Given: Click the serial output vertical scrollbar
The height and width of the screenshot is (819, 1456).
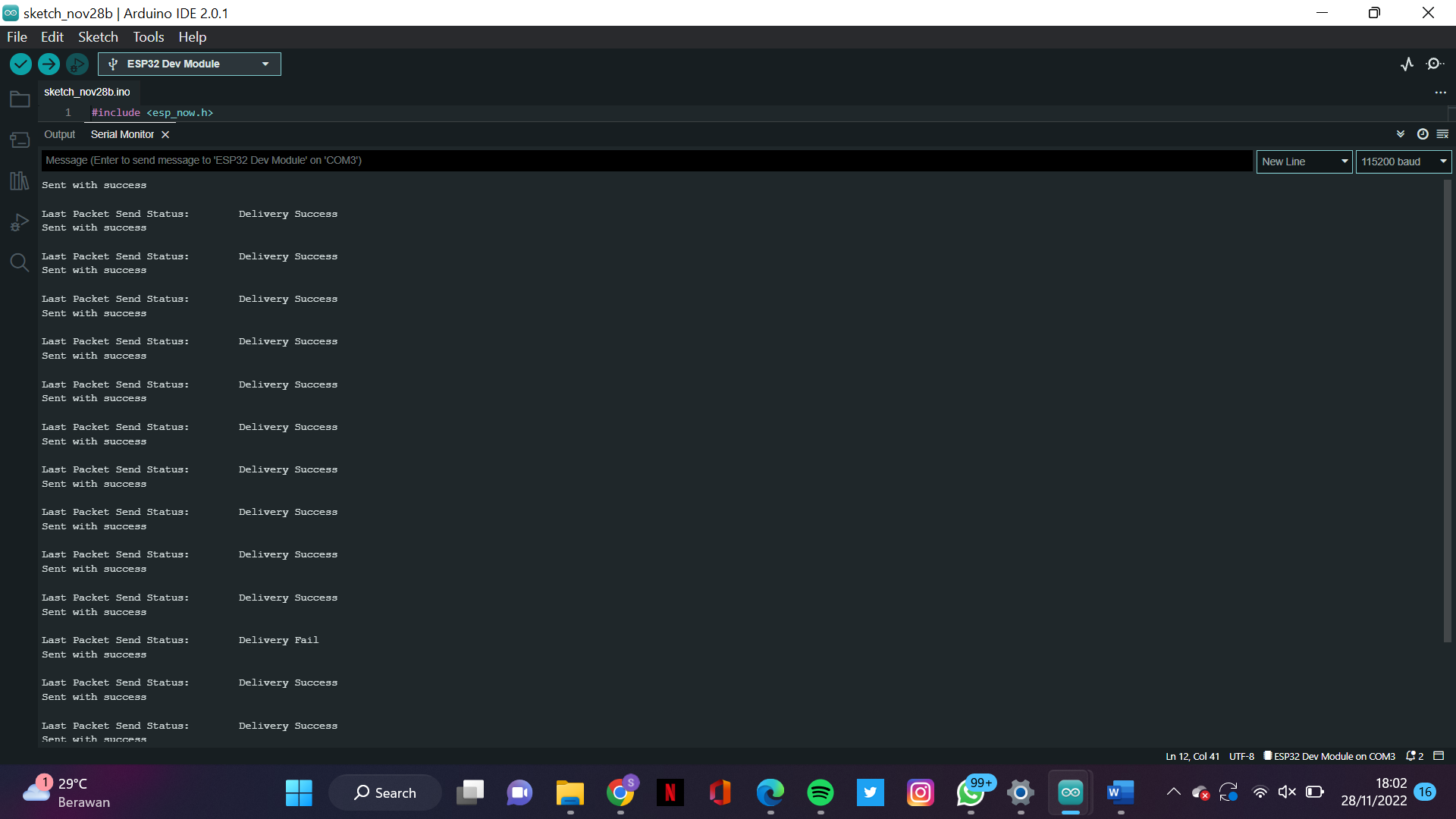Looking at the screenshot, I should (1447, 409).
